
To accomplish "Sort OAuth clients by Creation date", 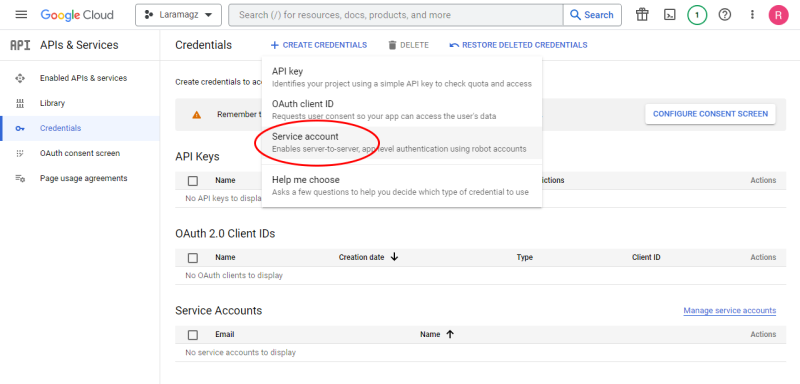I will (361, 257).
